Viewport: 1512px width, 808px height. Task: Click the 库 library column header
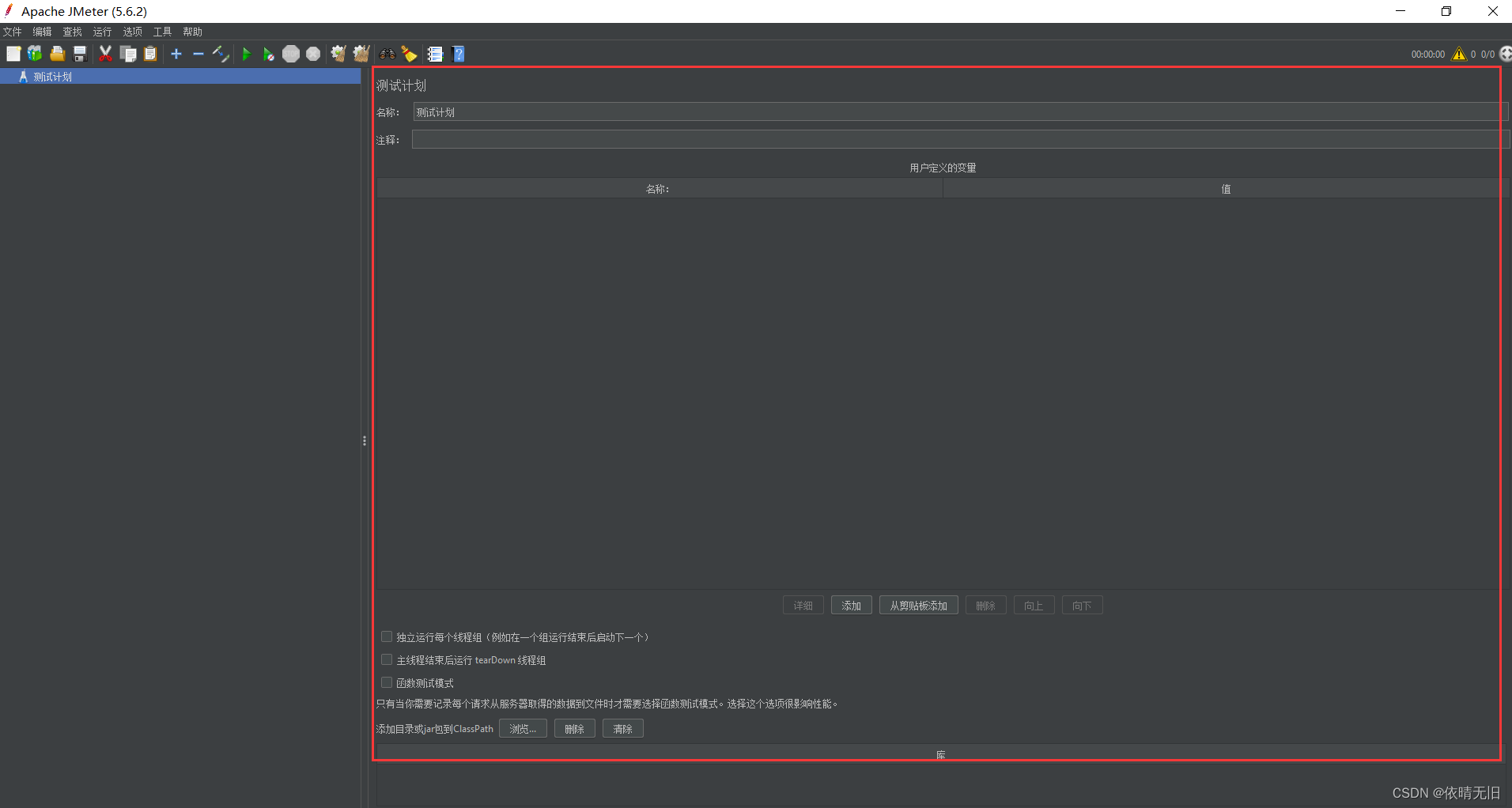click(941, 753)
